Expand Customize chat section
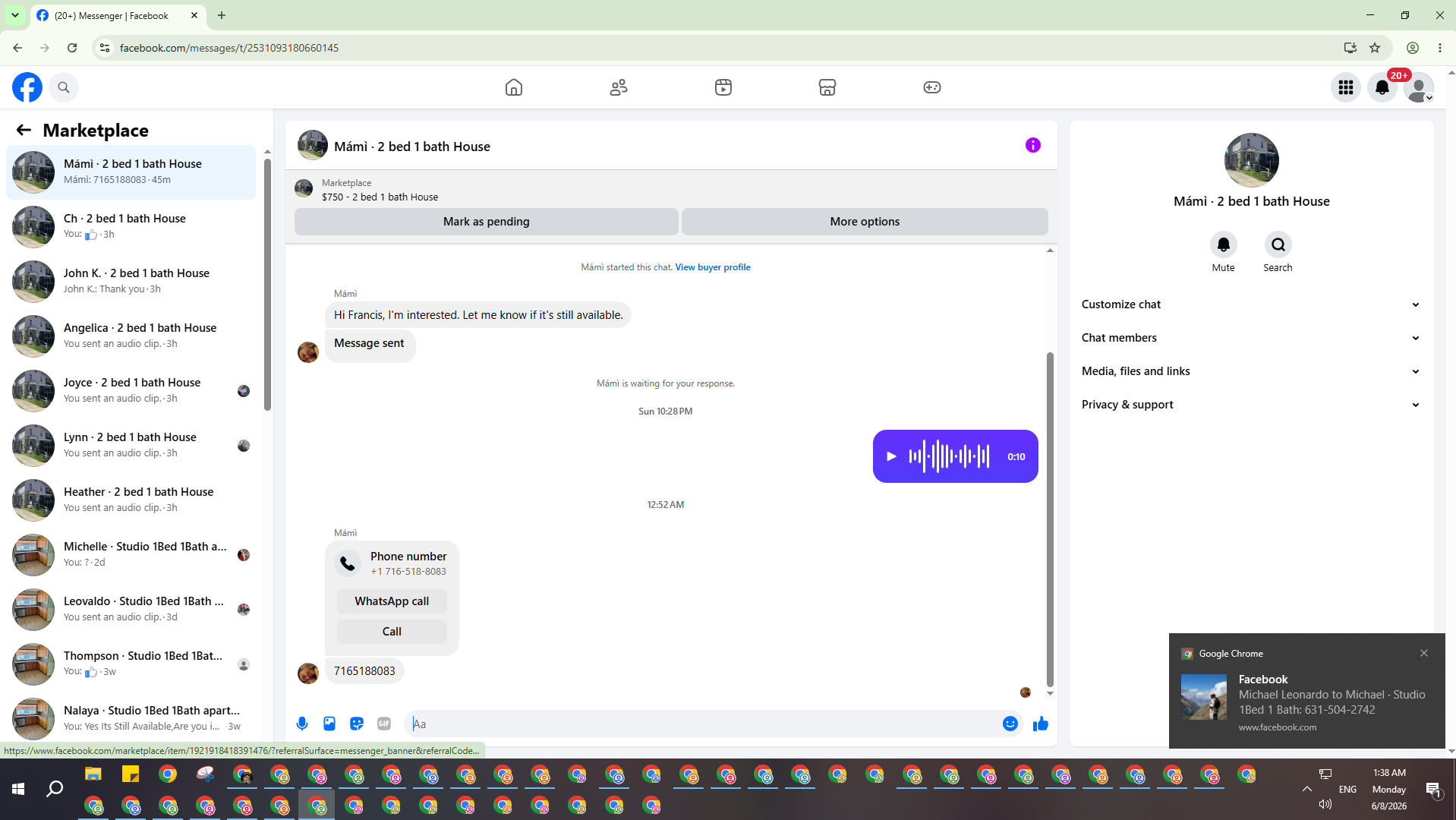Viewport: 1456px width, 820px height. click(1251, 304)
